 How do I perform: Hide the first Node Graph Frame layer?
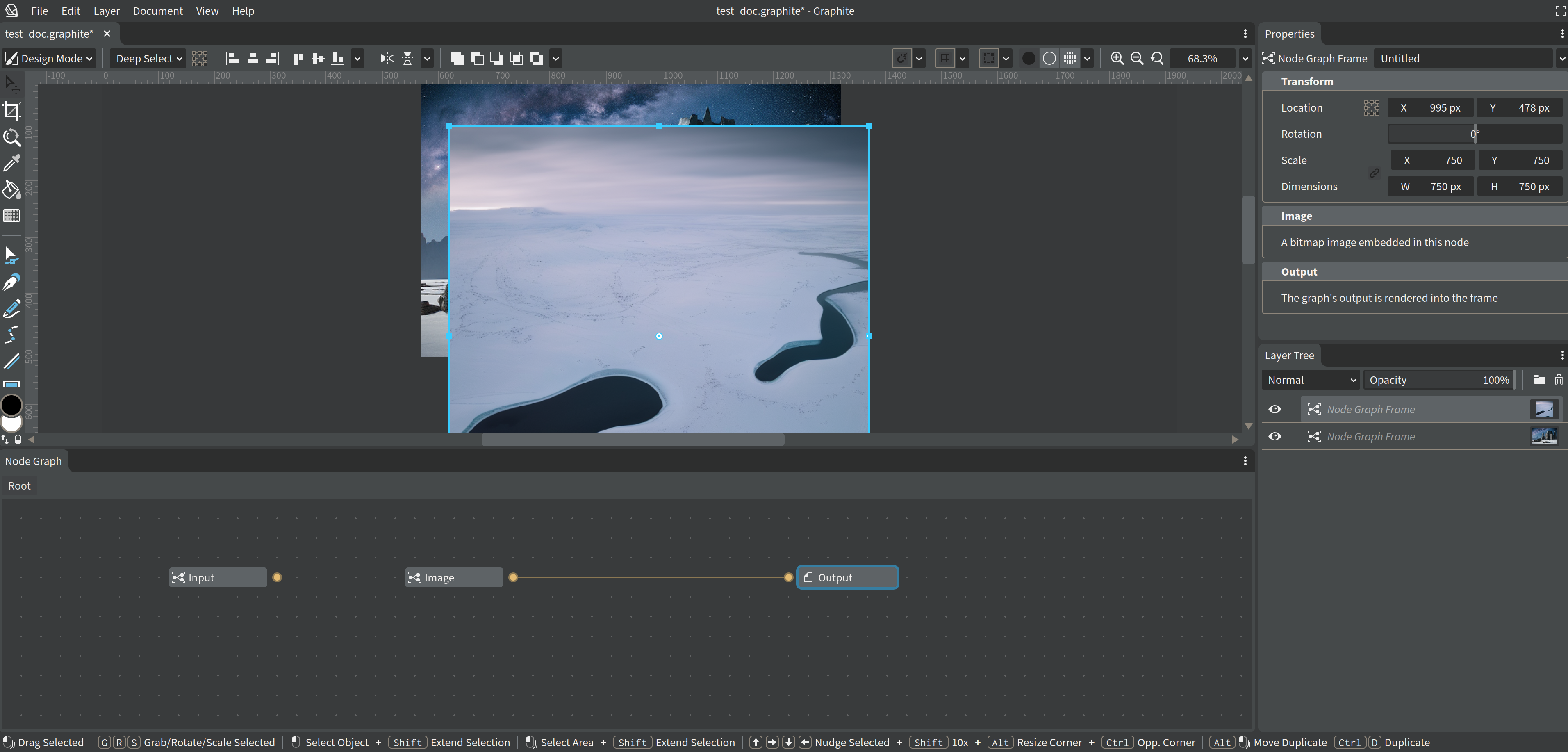coord(1275,409)
